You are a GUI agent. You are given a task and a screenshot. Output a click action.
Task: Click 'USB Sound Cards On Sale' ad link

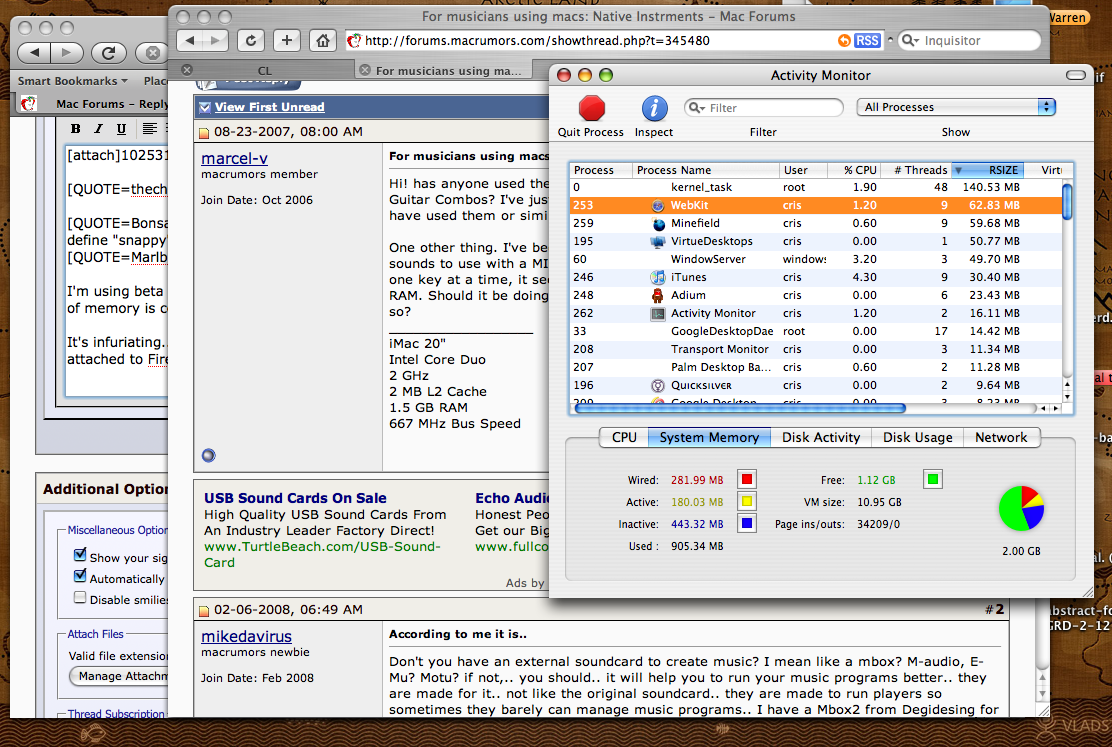(x=295, y=498)
